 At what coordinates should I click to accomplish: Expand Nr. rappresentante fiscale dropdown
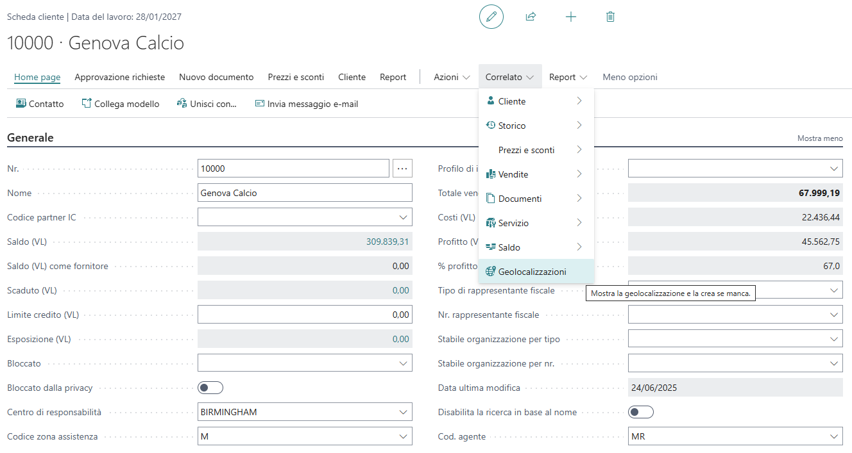click(x=834, y=314)
